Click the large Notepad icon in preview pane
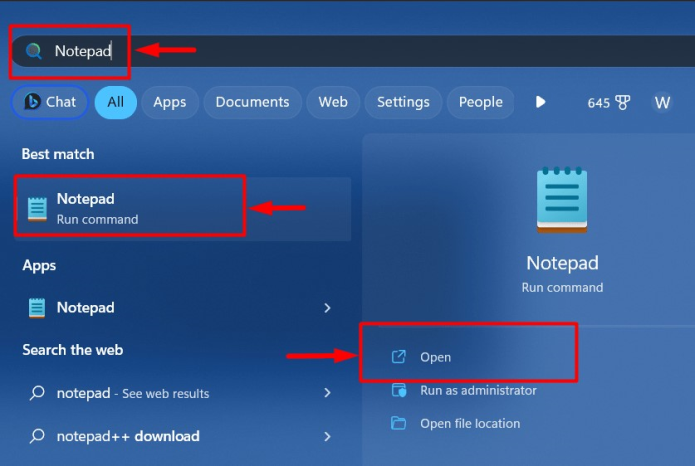695x466 pixels. 562,200
